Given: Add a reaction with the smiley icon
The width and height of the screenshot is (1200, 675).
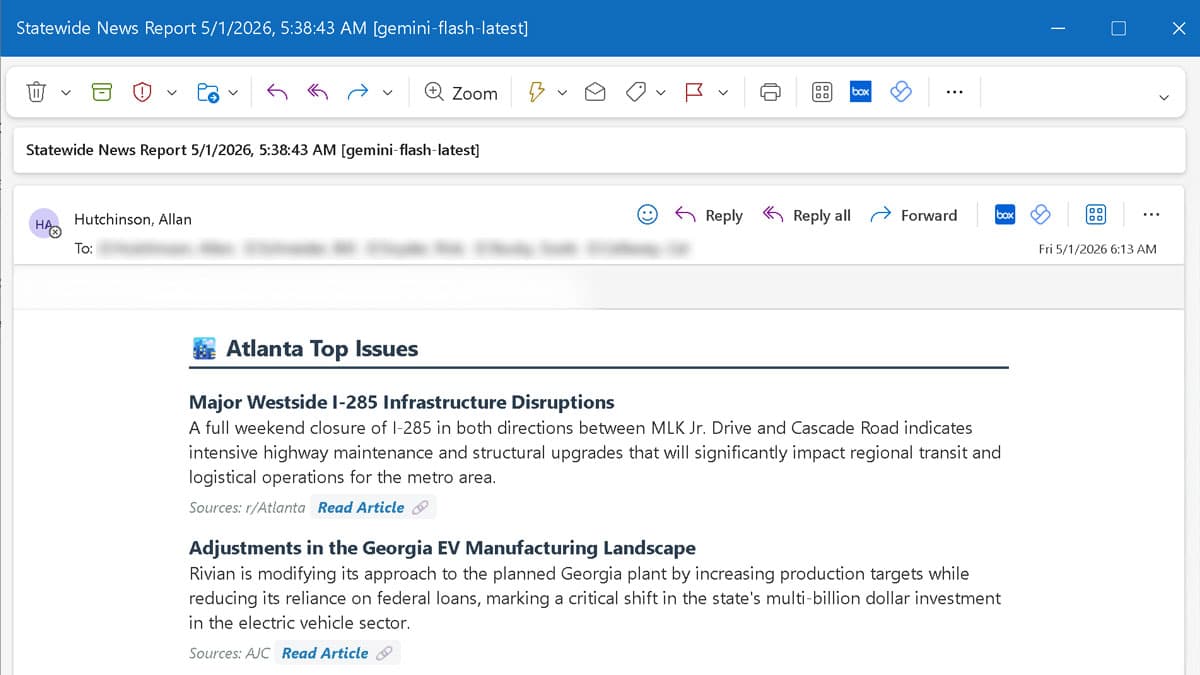Looking at the screenshot, I should (x=648, y=214).
